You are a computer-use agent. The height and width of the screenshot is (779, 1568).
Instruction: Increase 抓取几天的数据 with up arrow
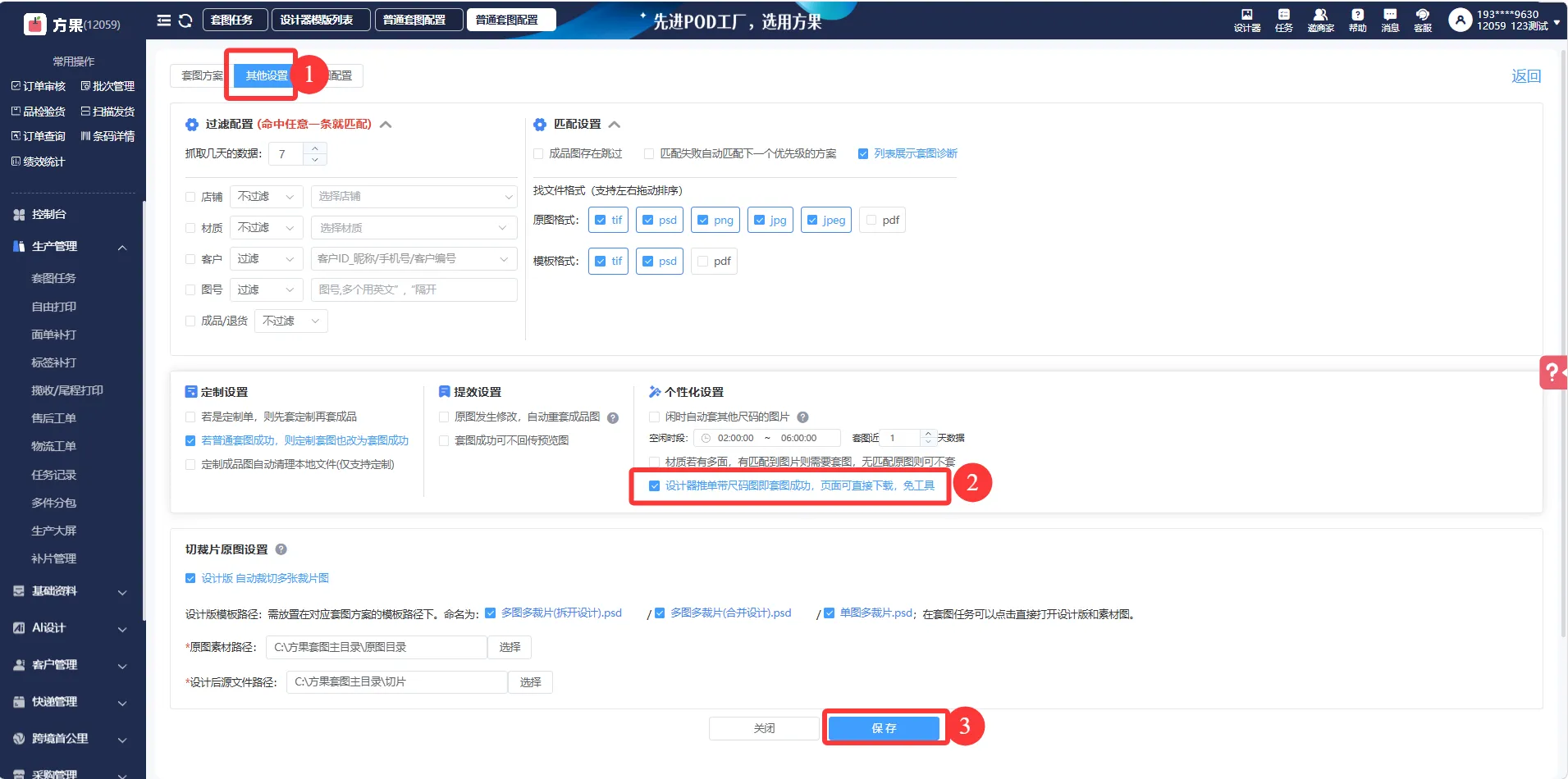(x=315, y=148)
